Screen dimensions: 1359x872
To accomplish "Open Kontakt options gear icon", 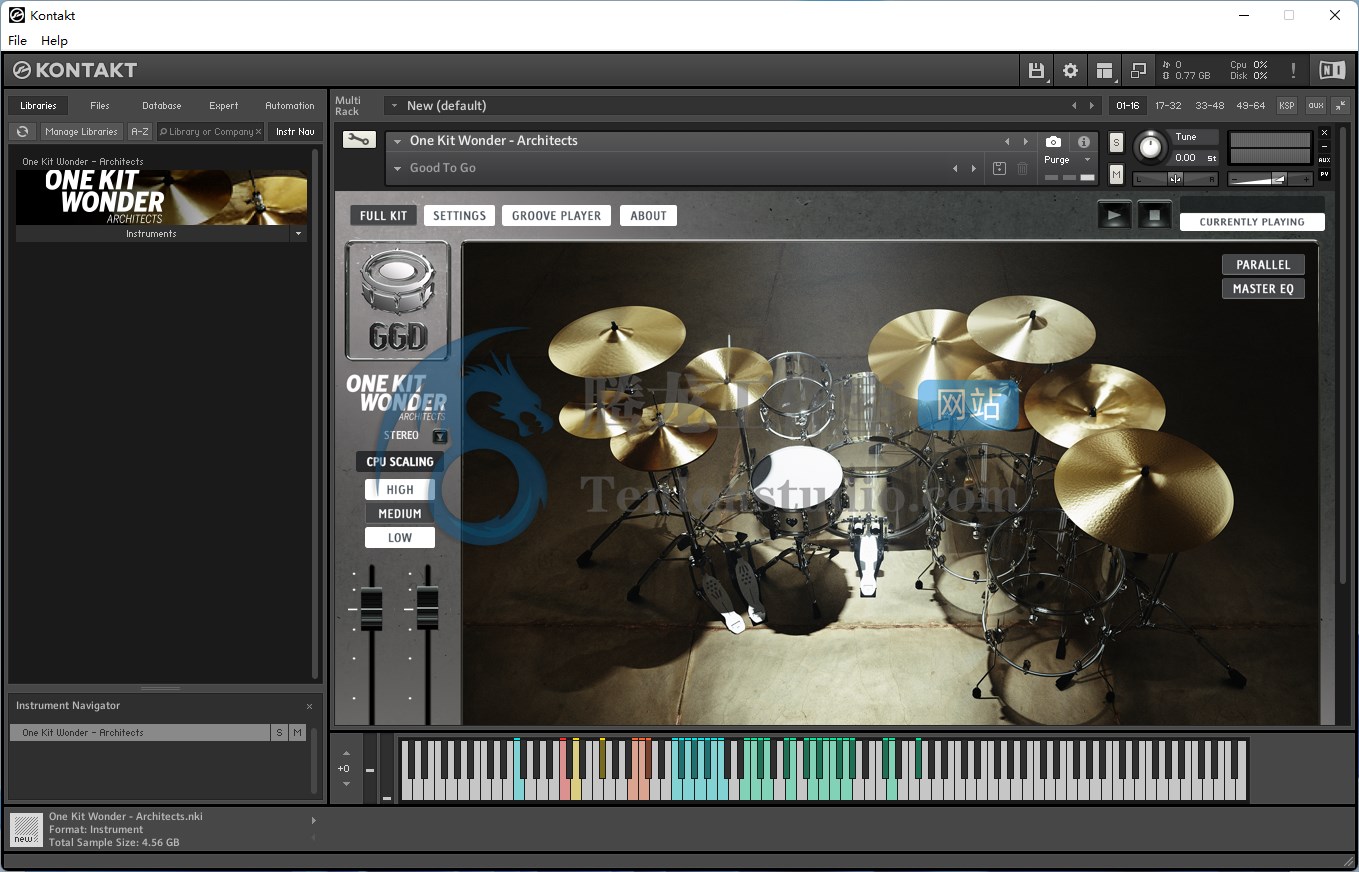I will tap(1070, 70).
